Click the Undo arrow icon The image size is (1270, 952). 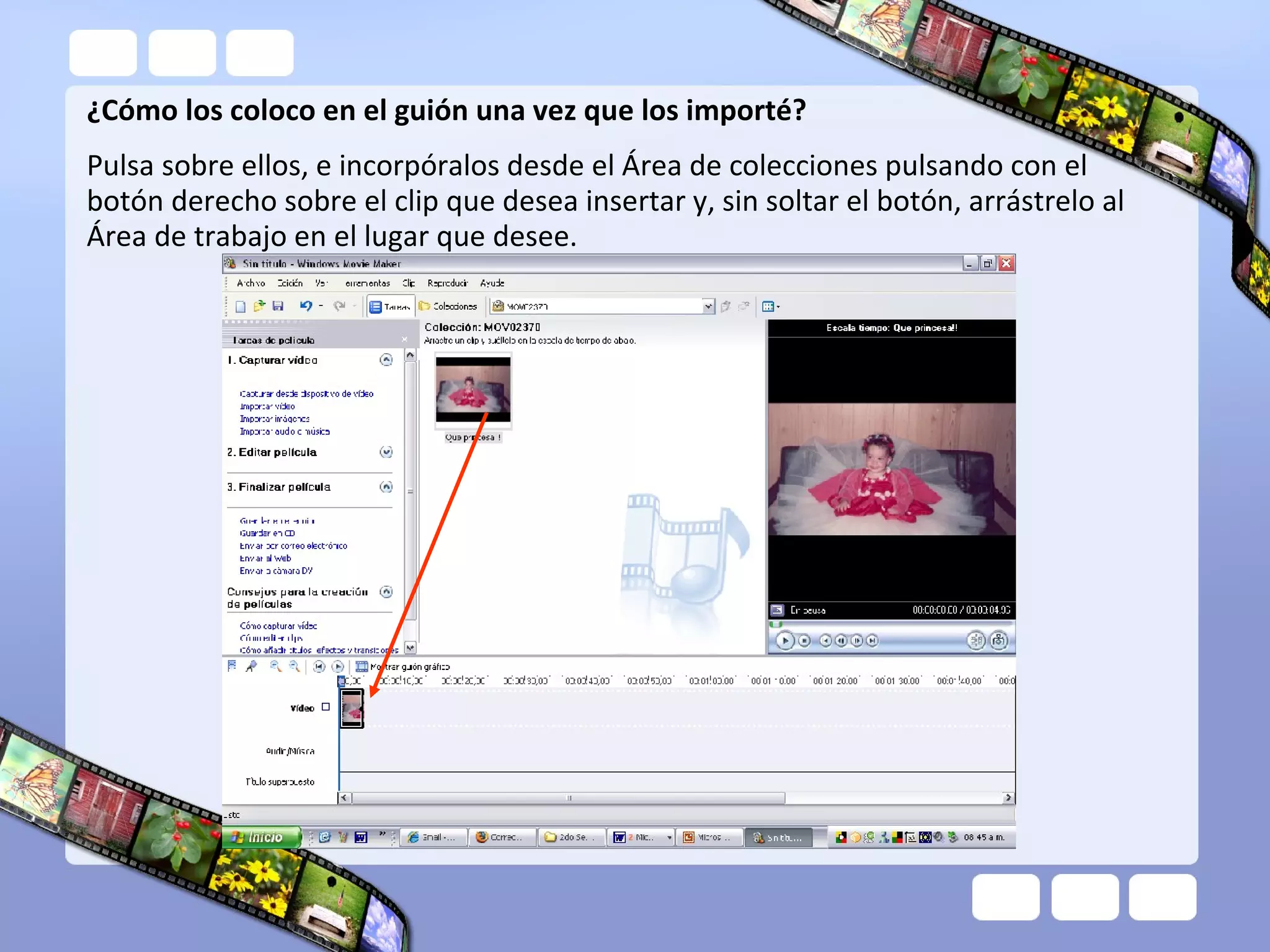pos(305,306)
